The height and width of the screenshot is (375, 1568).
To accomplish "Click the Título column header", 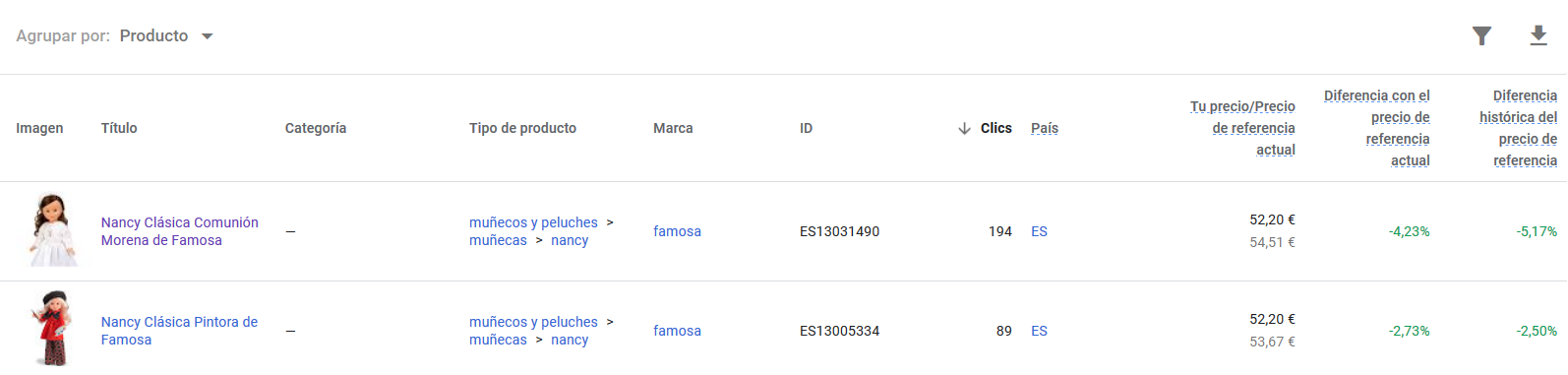I will coord(119,128).
